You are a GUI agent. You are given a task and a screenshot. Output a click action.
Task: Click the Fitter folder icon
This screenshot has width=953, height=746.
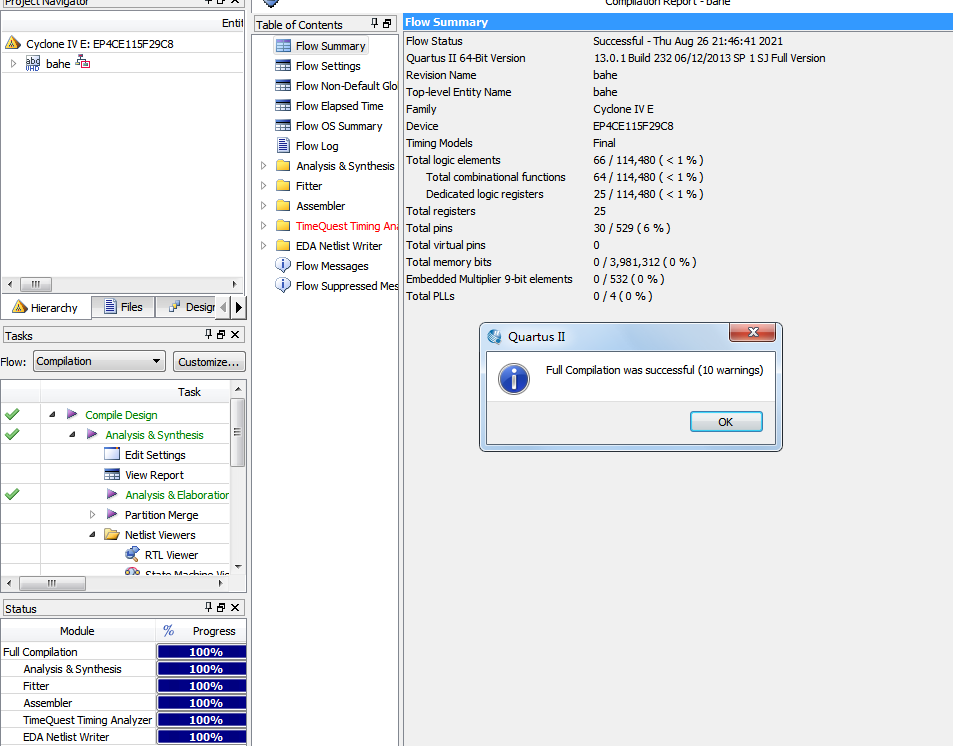[283, 185]
